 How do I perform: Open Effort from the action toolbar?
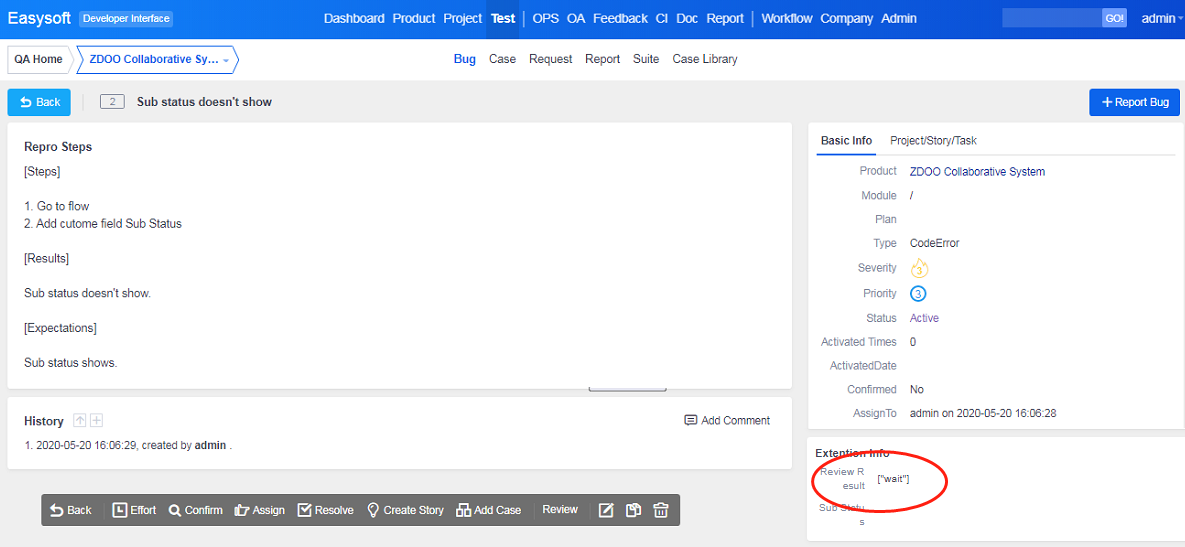pyautogui.click(x=134, y=510)
